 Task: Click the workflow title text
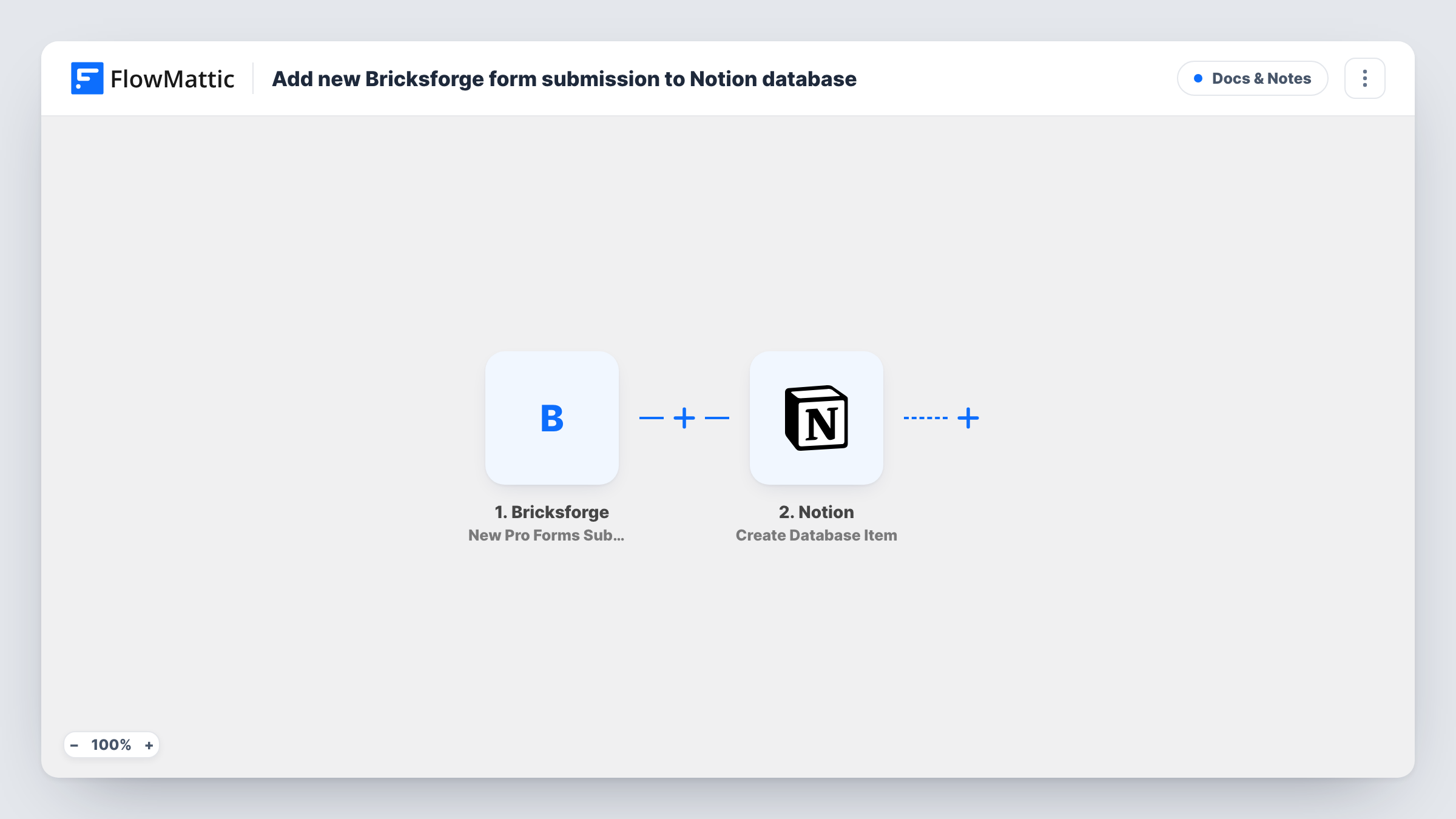(x=564, y=79)
